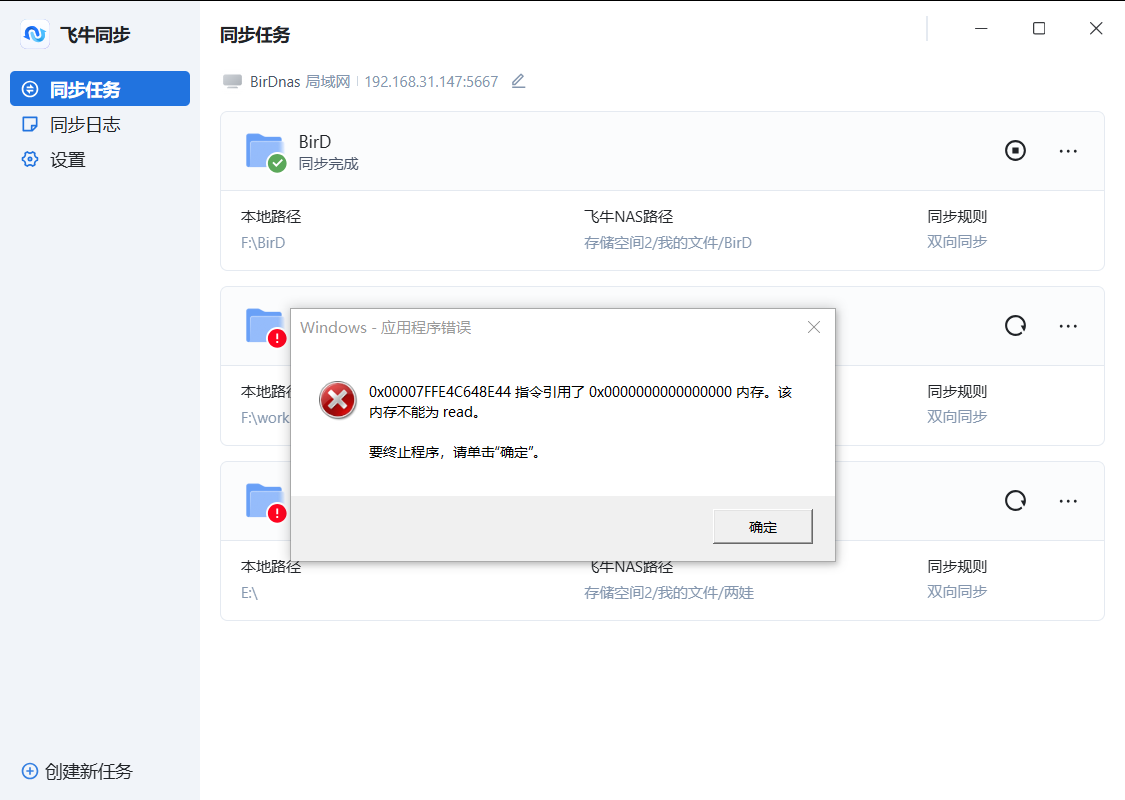This screenshot has width=1125, height=800.
Task: Retry sync for the F:\work task
Action: point(1015,325)
